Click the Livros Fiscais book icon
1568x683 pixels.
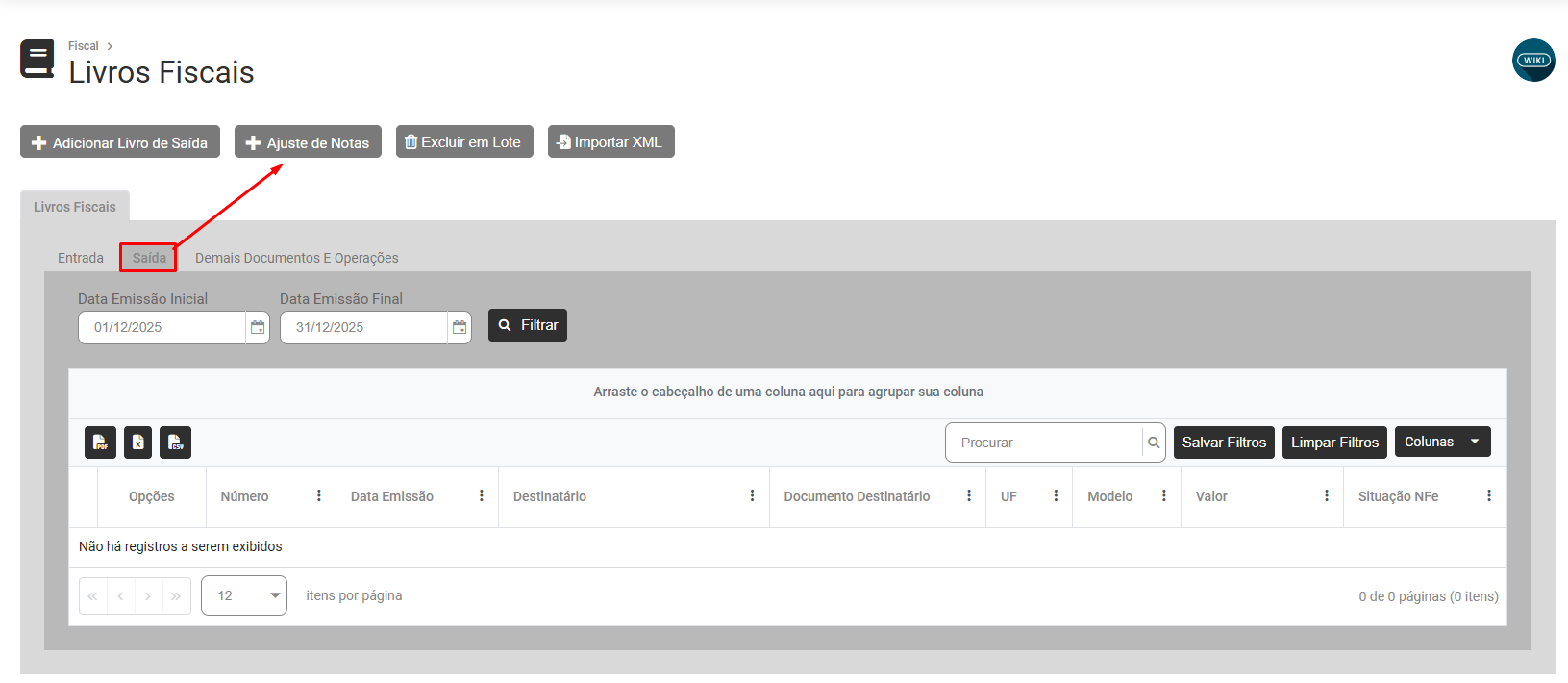pos(37,59)
